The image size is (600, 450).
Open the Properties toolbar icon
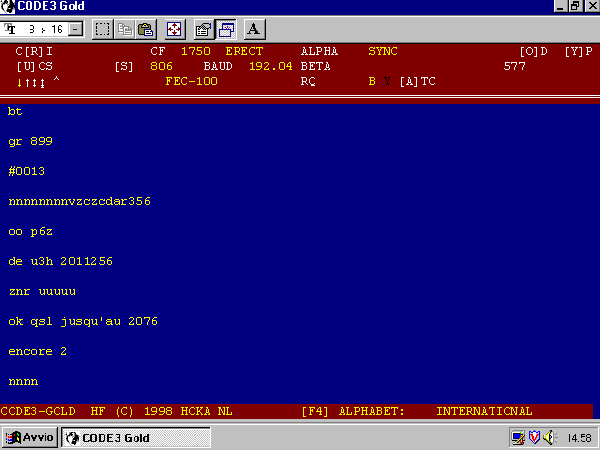[203, 29]
